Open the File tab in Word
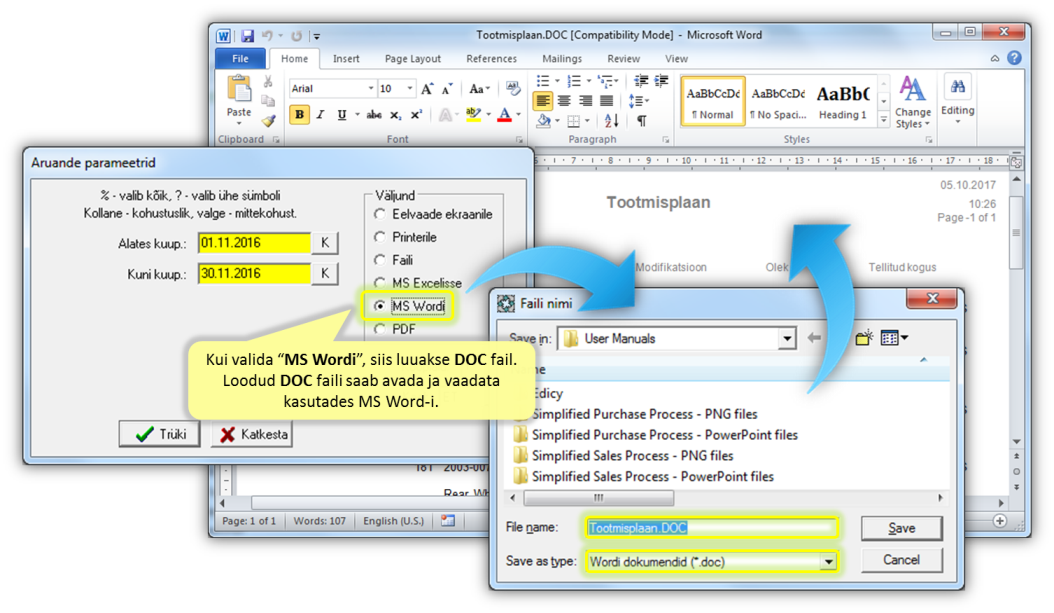The height and width of the screenshot is (613, 1054). (x=240, y=59)
